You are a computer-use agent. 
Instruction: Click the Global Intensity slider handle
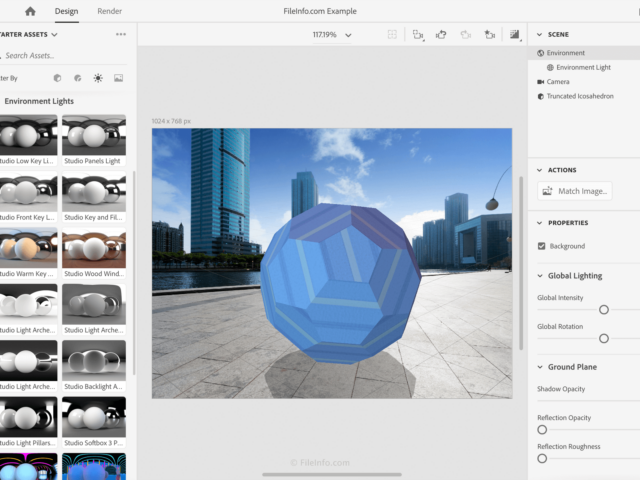click(x=604, y=310)
